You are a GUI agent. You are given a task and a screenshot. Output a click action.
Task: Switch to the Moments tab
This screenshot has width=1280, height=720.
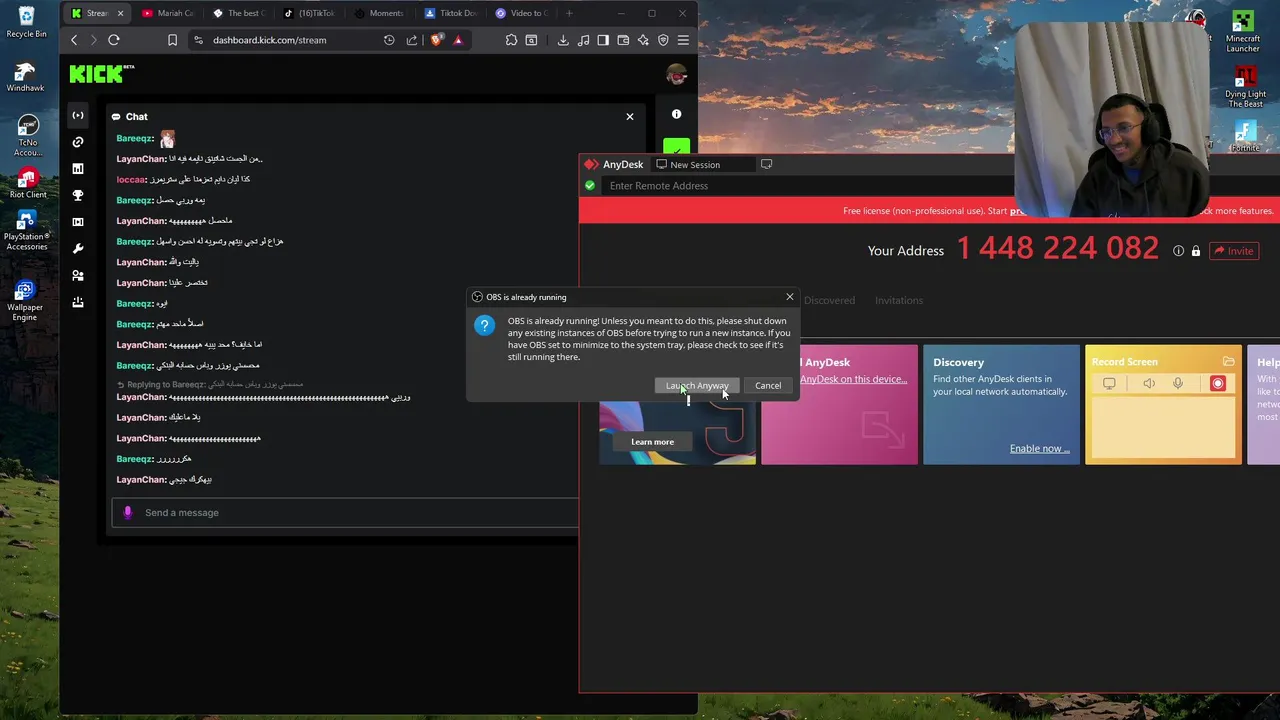tap(380, 13)
